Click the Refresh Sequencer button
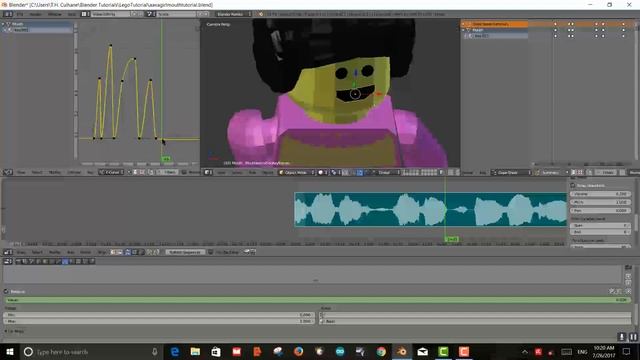 tap(185, 252)
